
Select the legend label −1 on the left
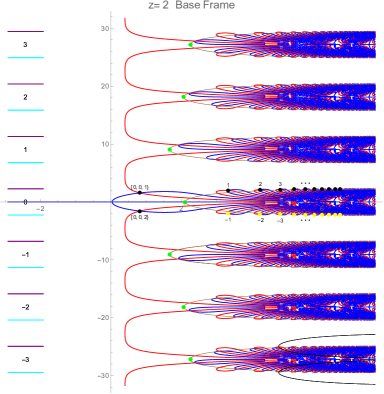pos(25,255)
